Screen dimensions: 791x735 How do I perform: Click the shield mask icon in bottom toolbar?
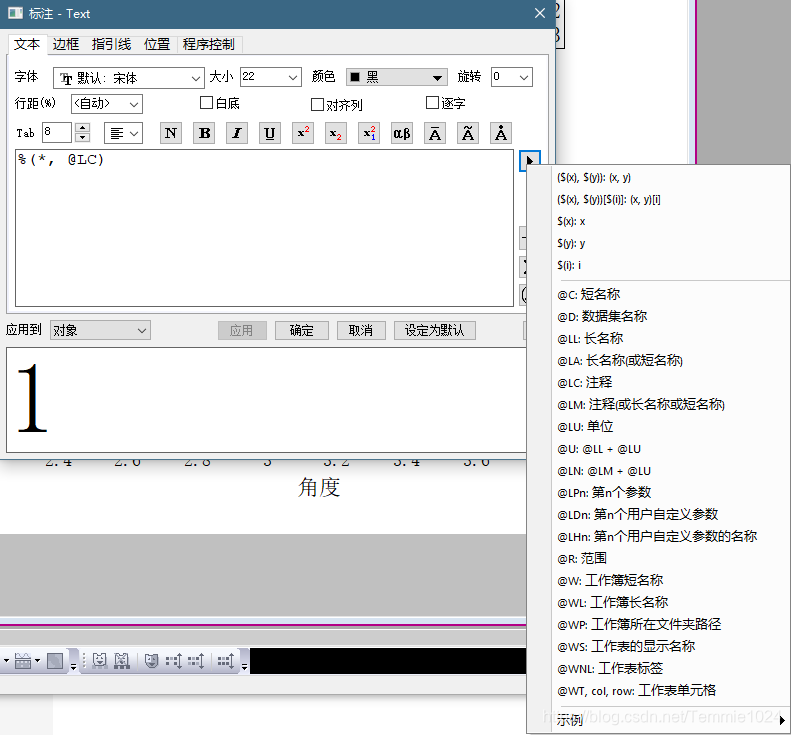point(151,660)
